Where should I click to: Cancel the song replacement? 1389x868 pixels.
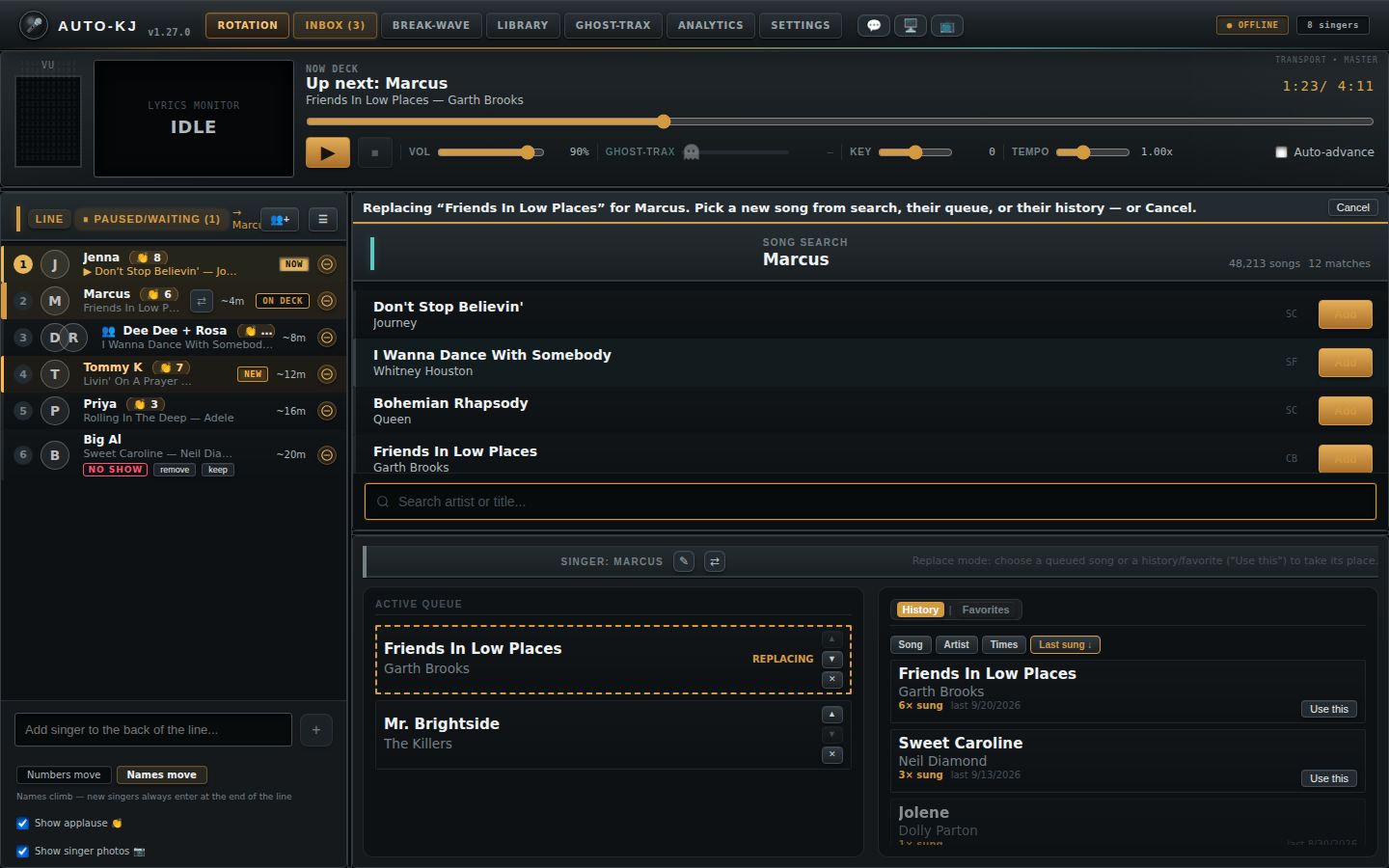click(x=1353, y=207)
